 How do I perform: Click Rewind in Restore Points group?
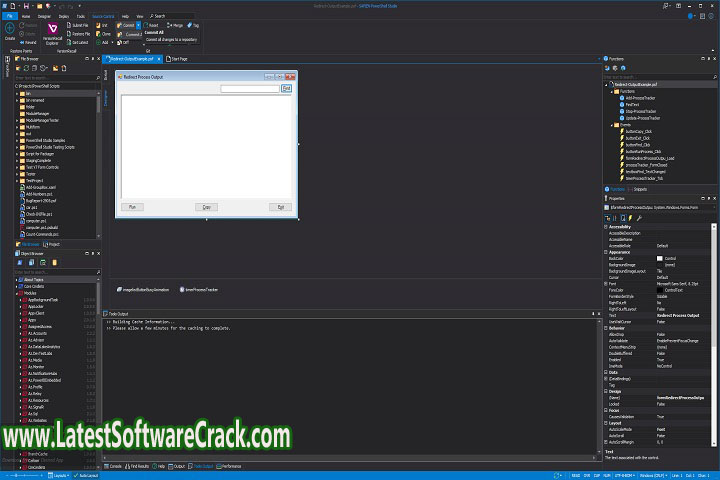point(28,42)
